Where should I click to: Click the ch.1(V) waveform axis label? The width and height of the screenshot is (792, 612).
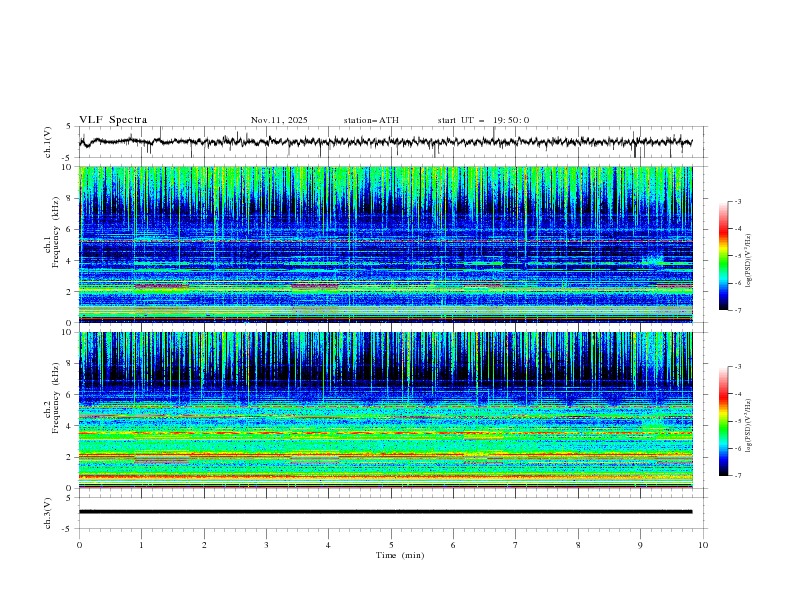tap(48, 142)
